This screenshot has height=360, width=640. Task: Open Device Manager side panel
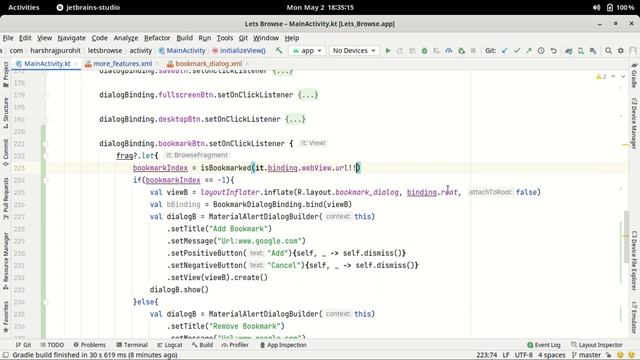(634, 123)
